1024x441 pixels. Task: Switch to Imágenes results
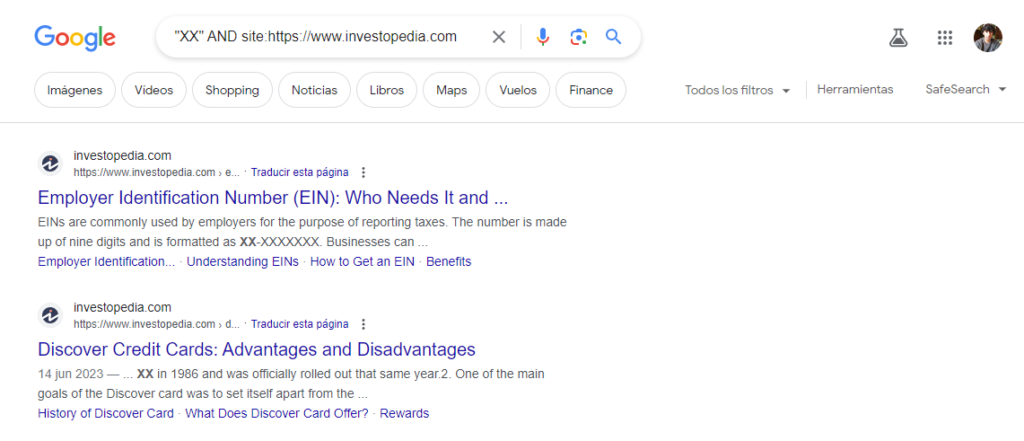tap(74, 90)
